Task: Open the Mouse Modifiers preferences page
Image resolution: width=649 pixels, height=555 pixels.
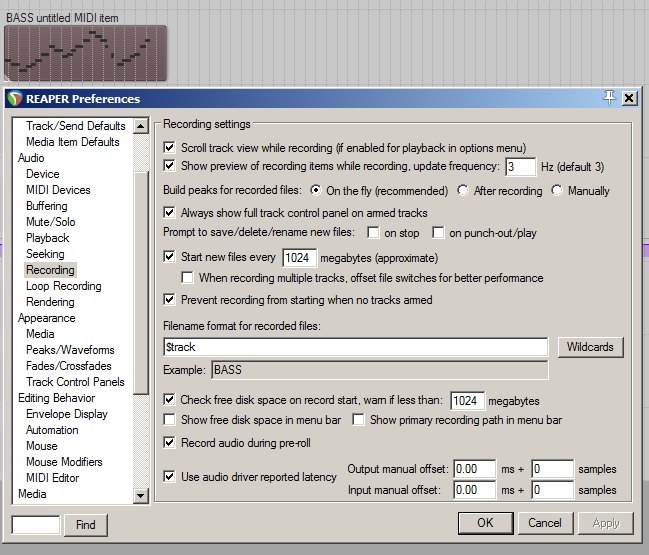Action: pos(64,462)
